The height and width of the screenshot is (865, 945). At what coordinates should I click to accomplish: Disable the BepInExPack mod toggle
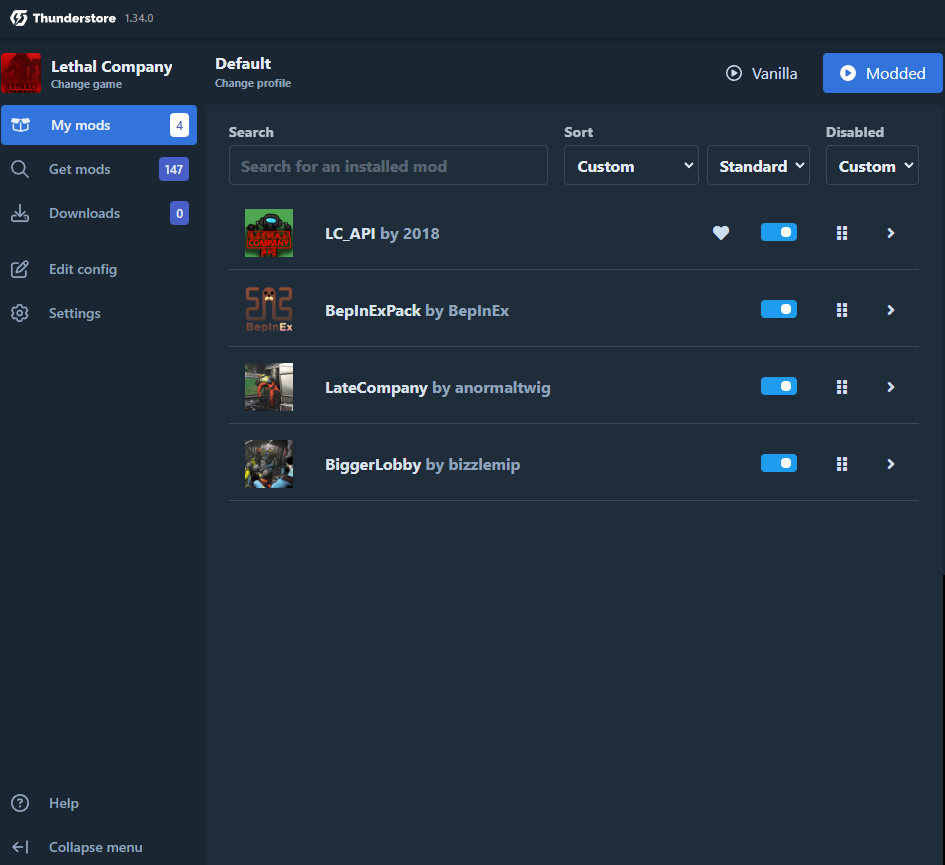point(779,309)
